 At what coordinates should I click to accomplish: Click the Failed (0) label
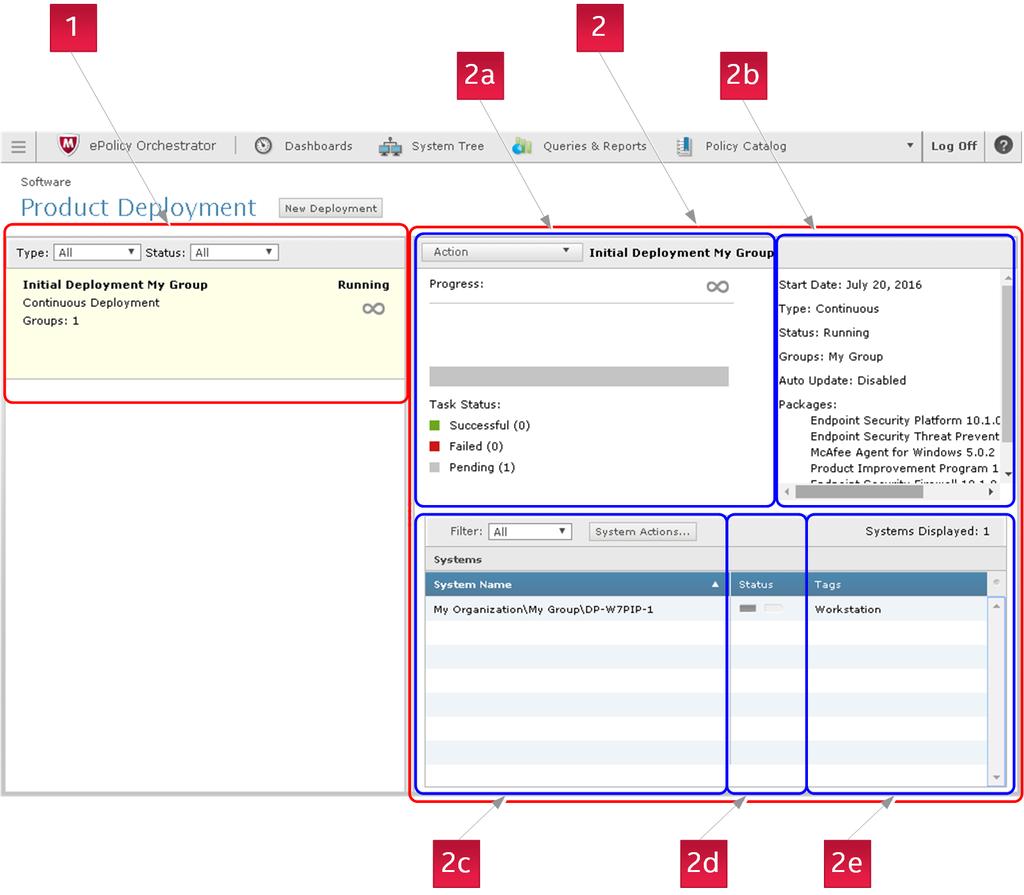click(476, 446)
